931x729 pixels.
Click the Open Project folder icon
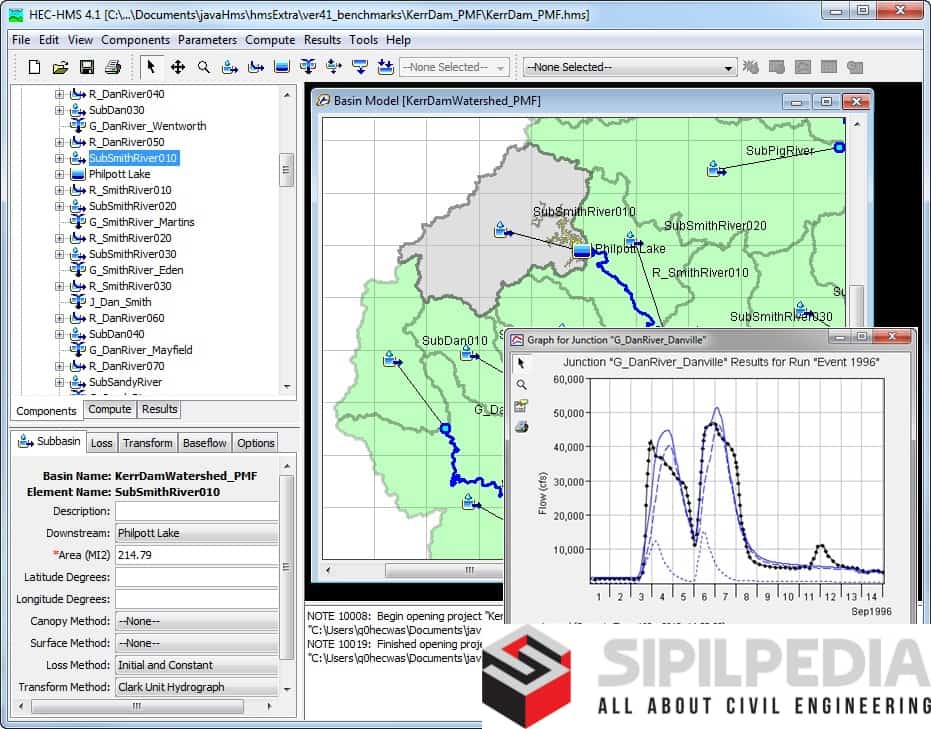tap(60, 67)
